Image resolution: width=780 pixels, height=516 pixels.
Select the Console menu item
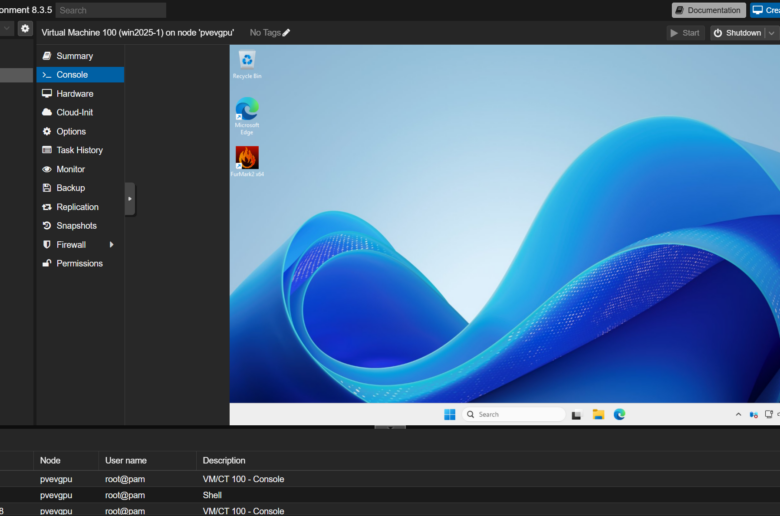pyautogui.click(x=80, y=75)
